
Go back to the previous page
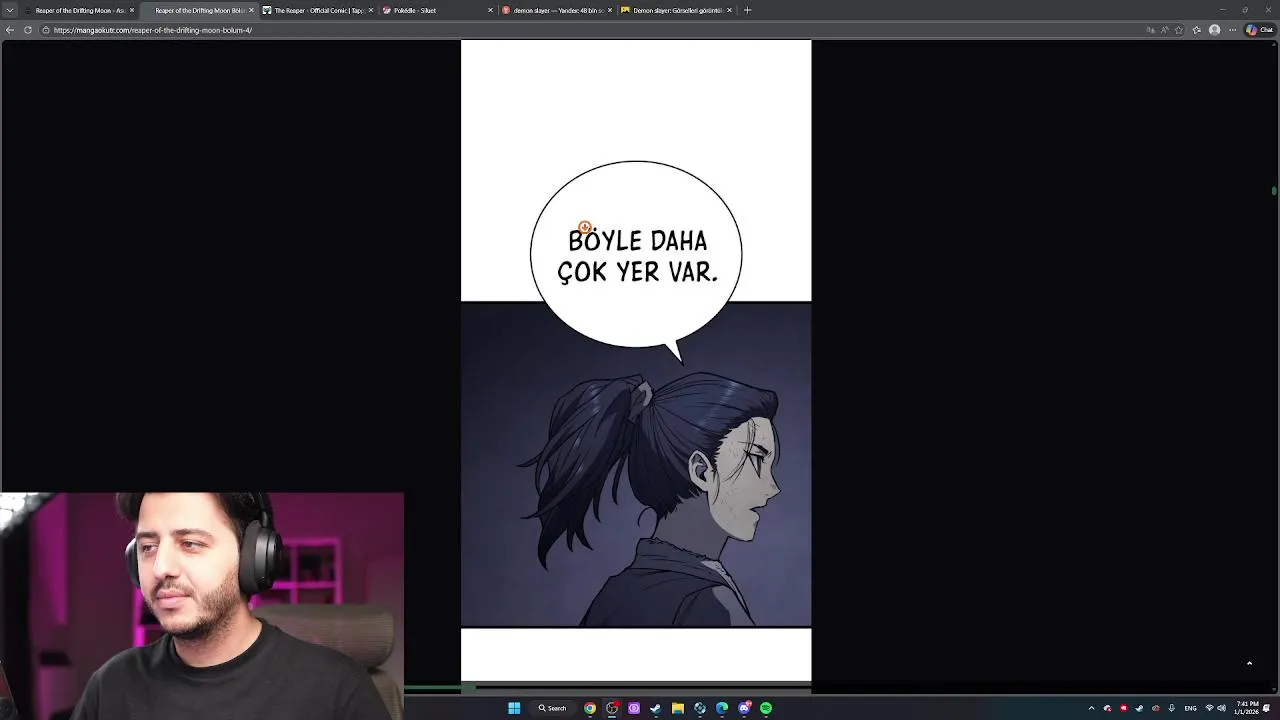click(x=10, y=30)
